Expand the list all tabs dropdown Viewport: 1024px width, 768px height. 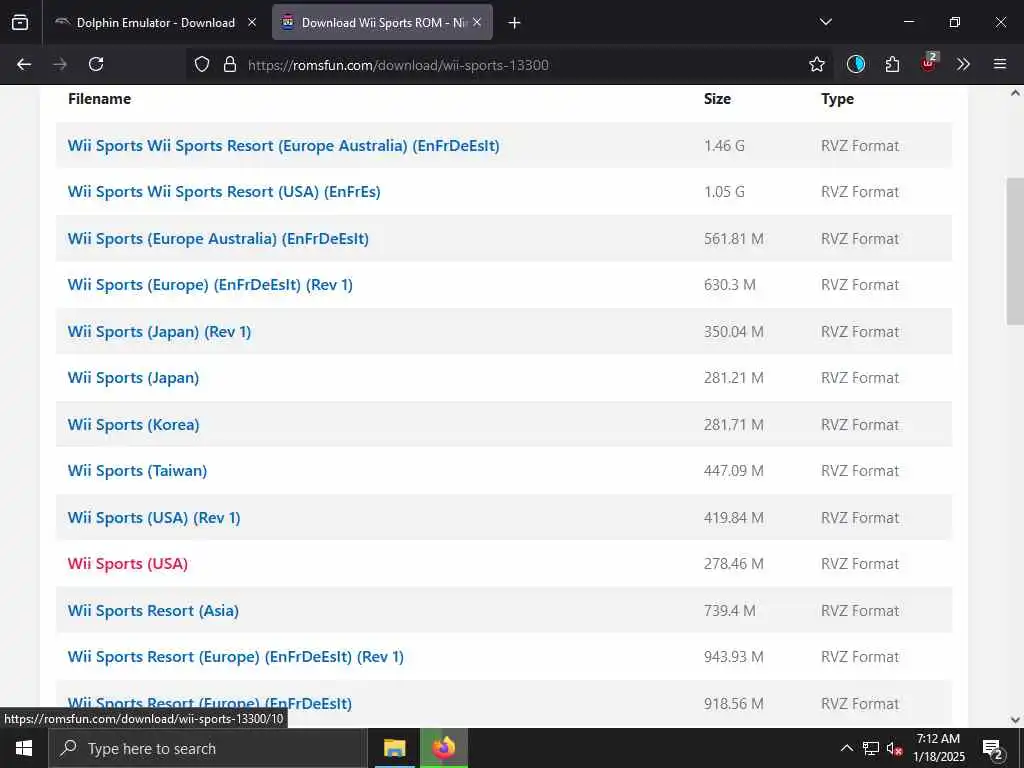click(x=825, y=22)
